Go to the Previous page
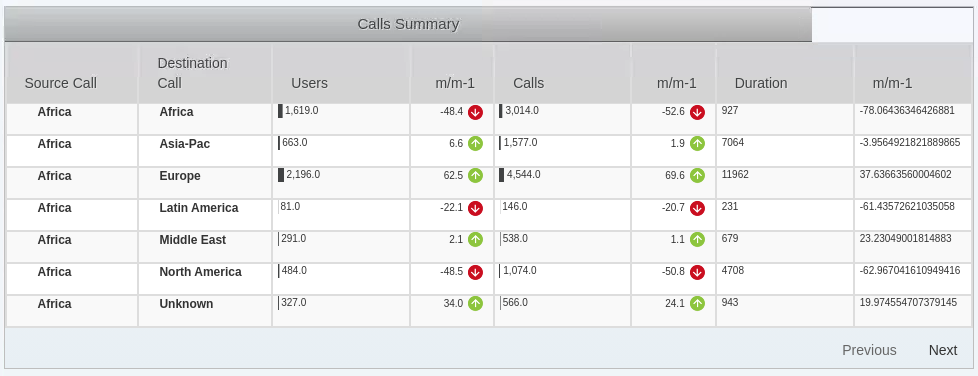The height and width of the screenshot is (376, 978). [869, 350]
